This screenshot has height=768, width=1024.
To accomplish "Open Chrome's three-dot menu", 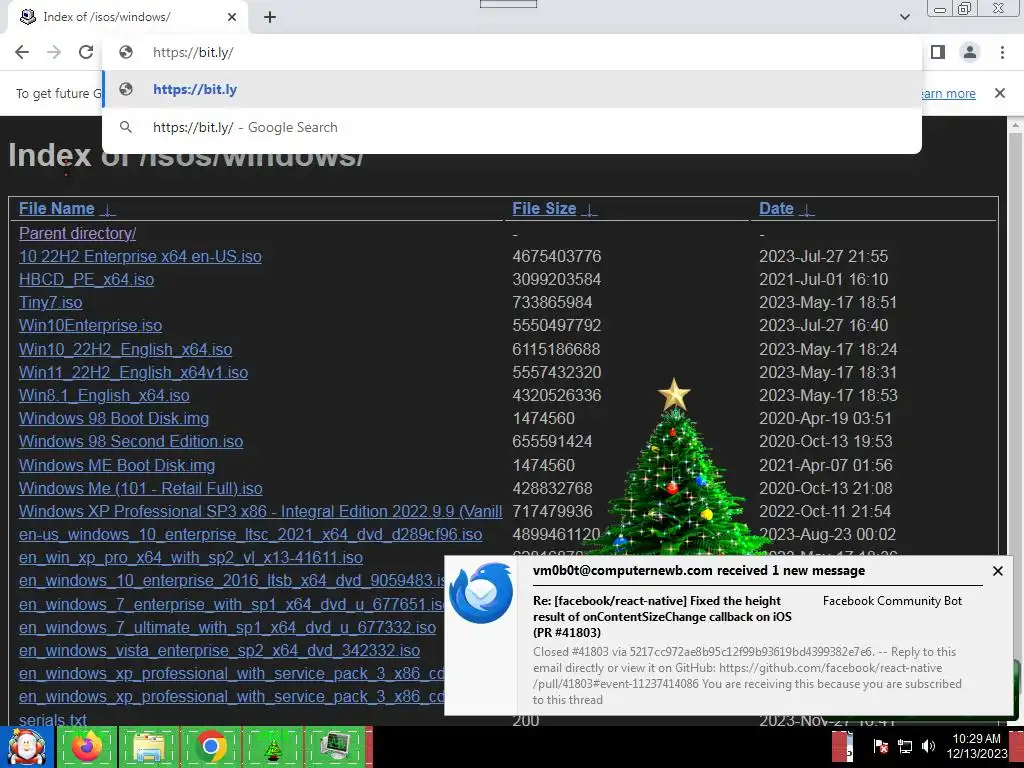I will (x=1002, y=52).
